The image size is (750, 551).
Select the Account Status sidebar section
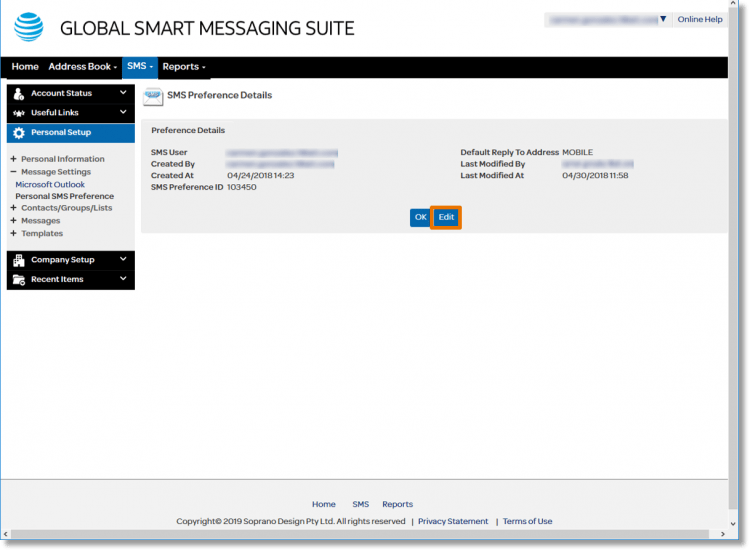(71, 94)
